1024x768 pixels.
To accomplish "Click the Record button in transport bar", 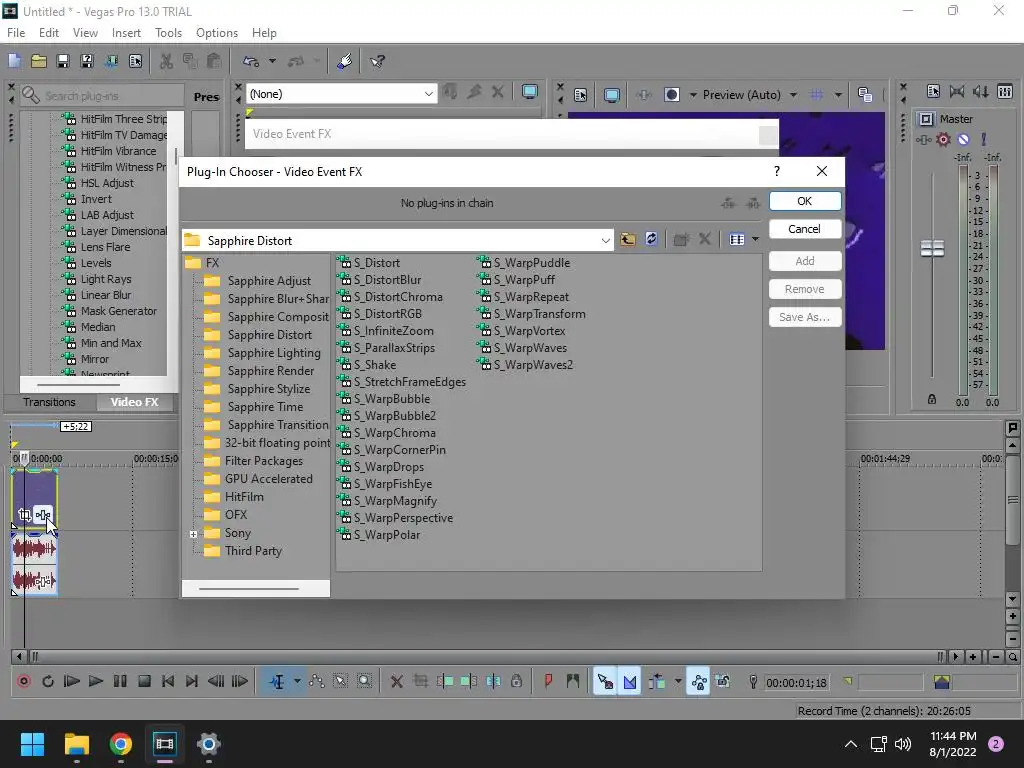I will coord(24,682).
